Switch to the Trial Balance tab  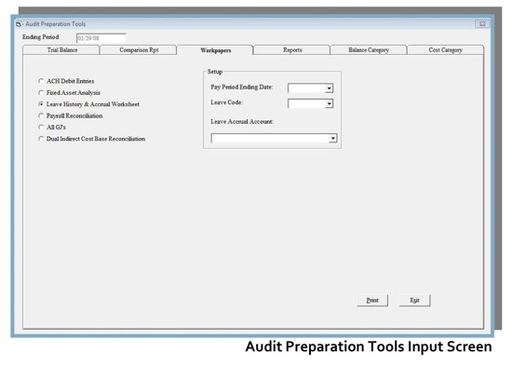[62, 50]
